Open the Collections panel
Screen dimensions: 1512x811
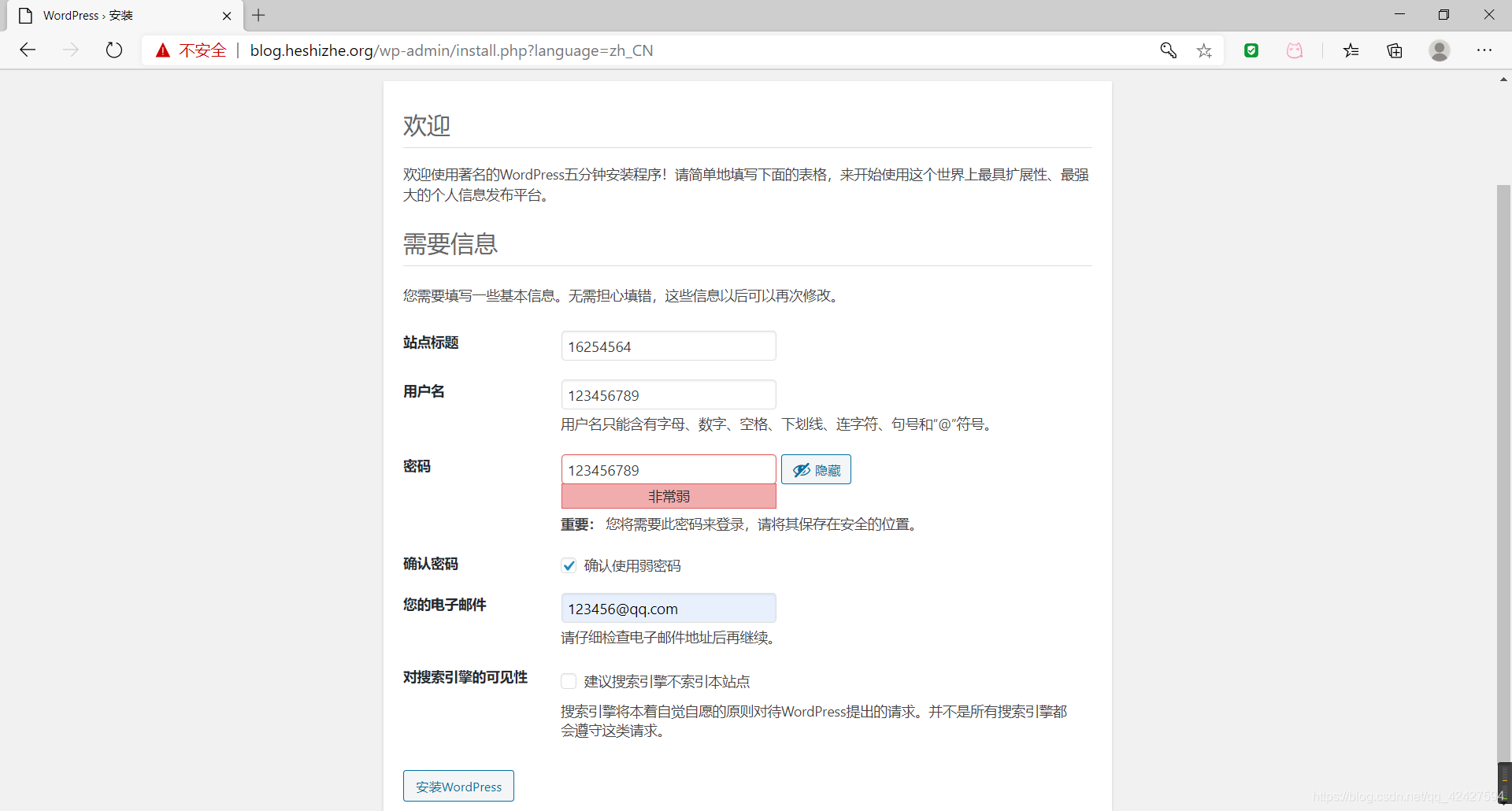coord(1395,50)
